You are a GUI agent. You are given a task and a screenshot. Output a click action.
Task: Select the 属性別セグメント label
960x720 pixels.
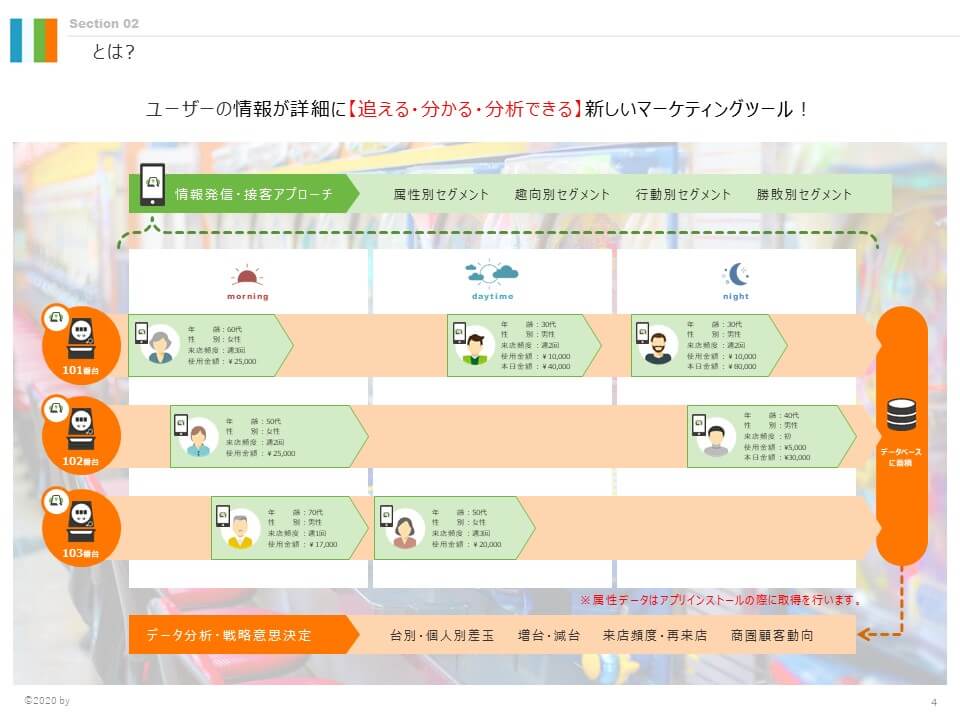coord(441,195)
